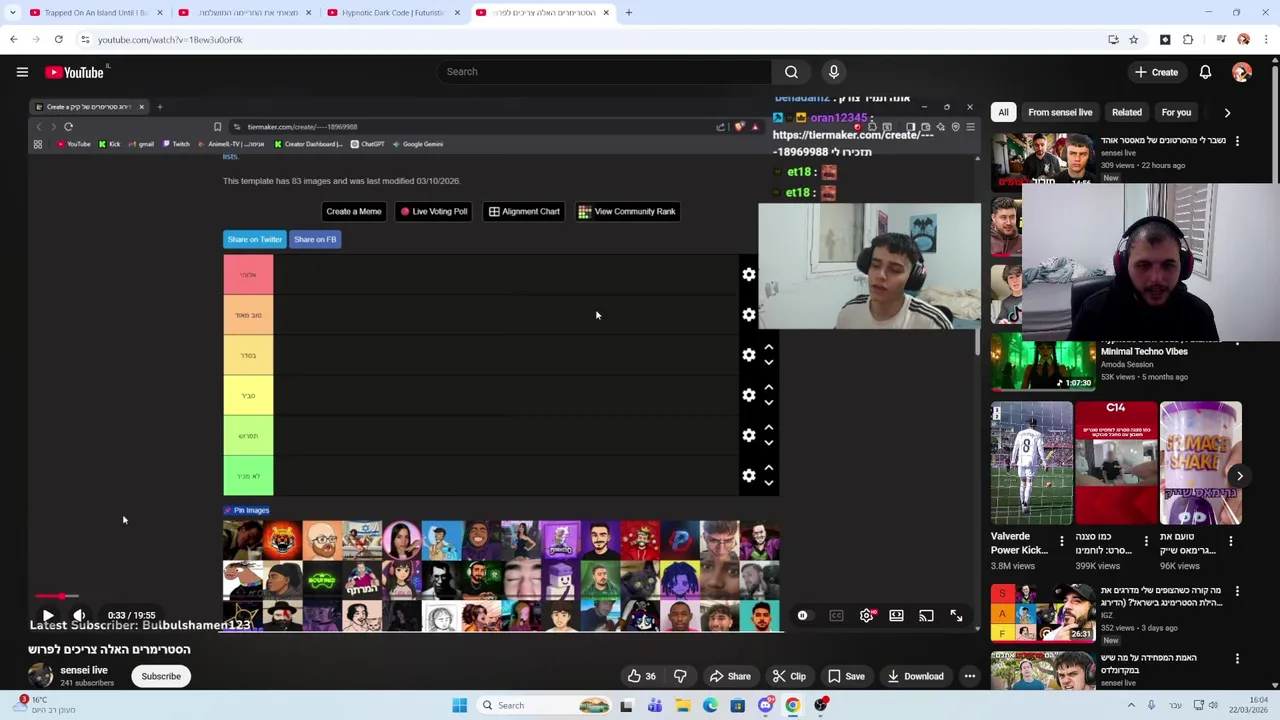Image resolution: width=1280 pixels, height=720 pixels.
Task: Go to the YouTube home logo
Action: [75, 72]
